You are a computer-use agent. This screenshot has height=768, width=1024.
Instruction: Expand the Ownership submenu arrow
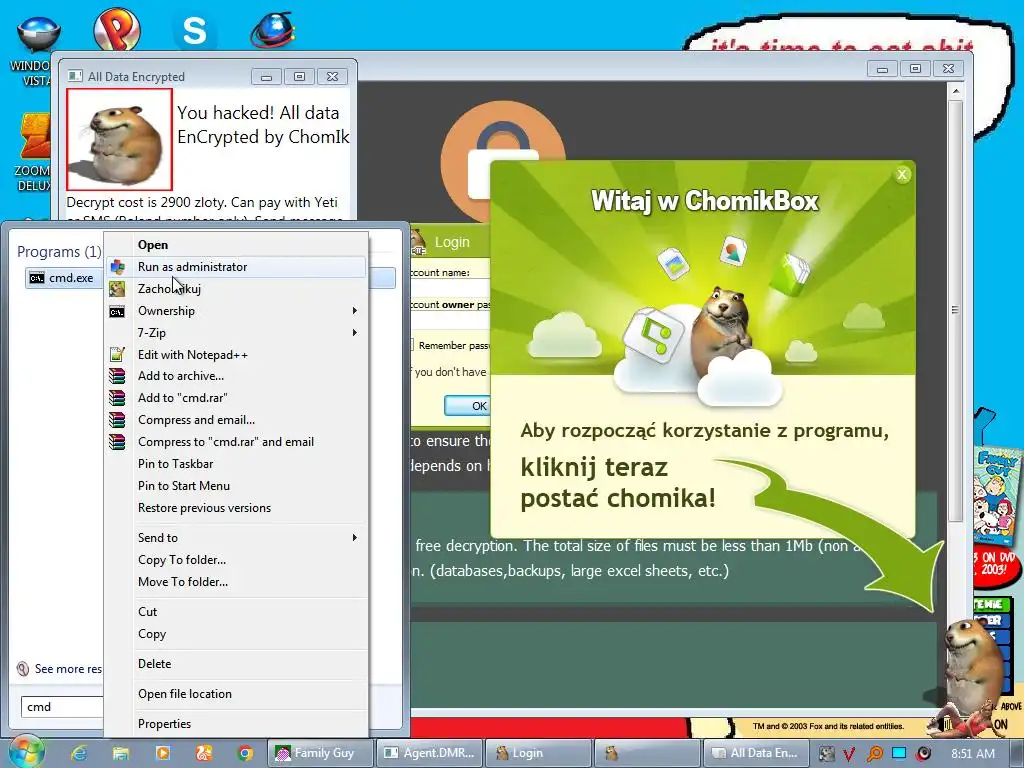[x=355, y=311]
